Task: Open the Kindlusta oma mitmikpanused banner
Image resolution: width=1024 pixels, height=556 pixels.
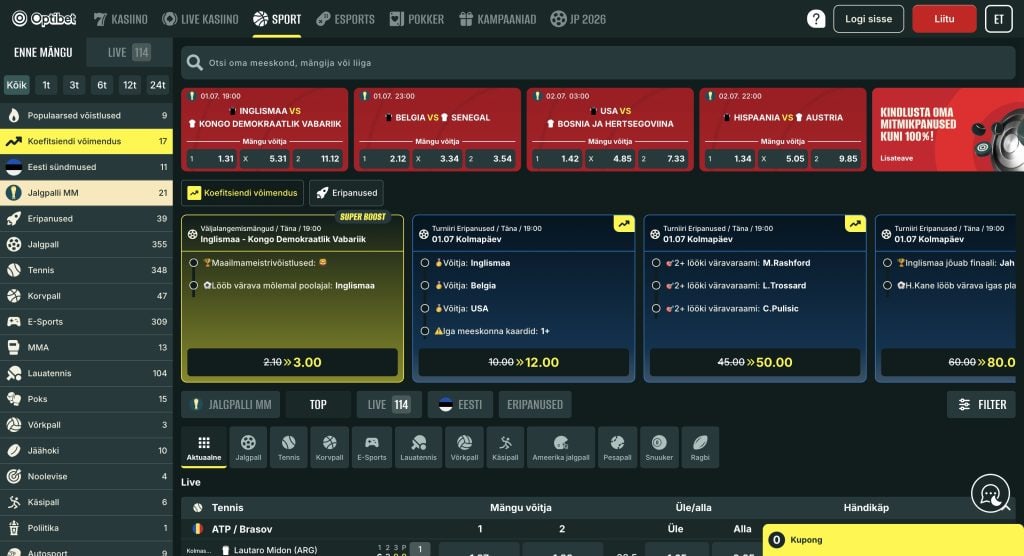Action: 948,130
